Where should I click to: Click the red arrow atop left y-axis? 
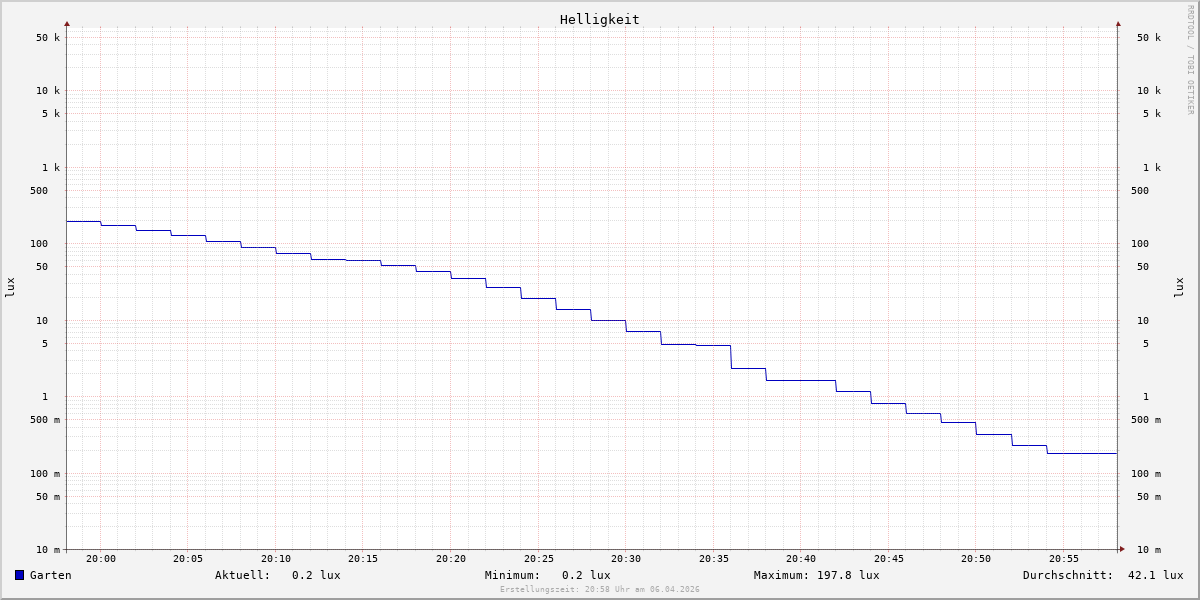pos(67,23)
